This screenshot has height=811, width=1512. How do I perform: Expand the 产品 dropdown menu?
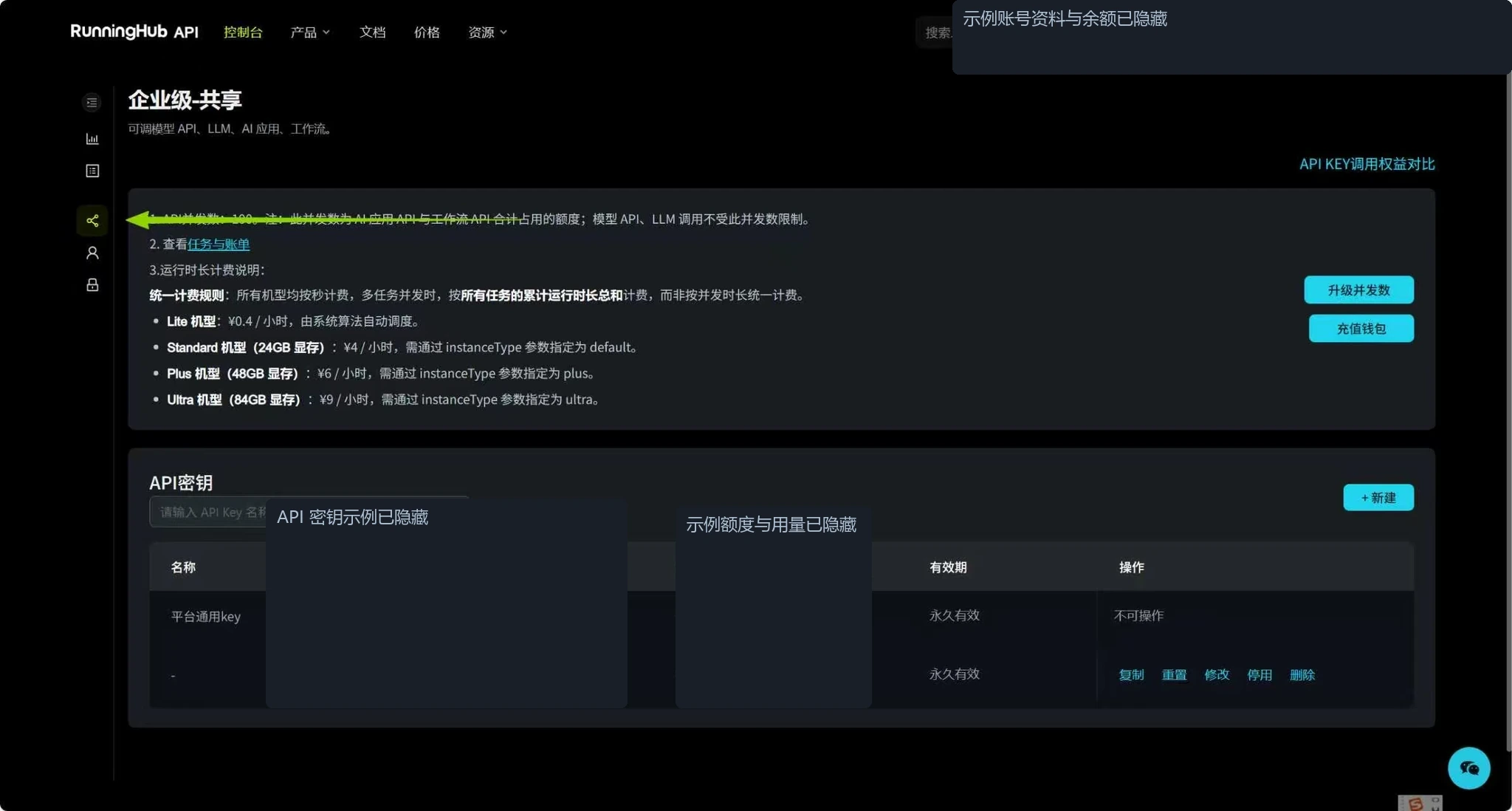click(310, 32)
